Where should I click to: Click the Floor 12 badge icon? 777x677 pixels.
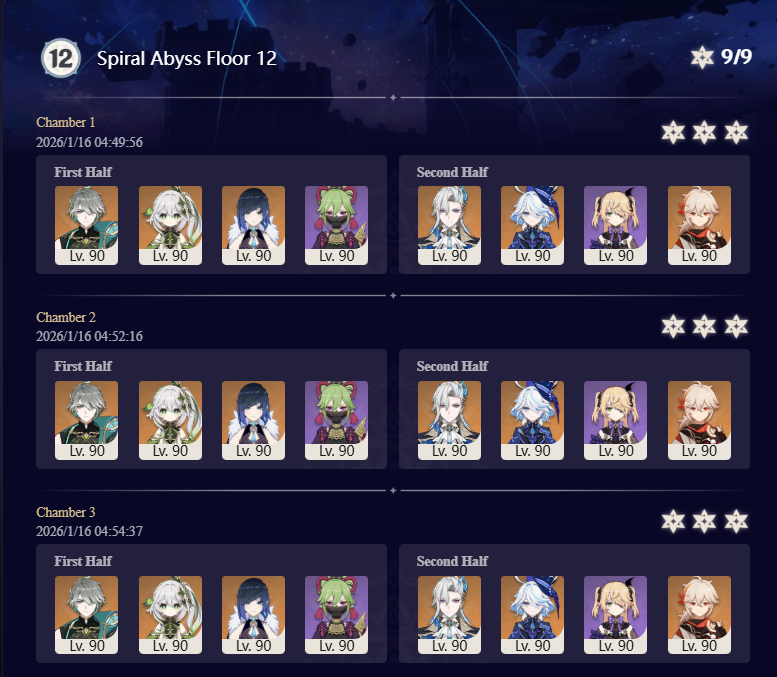tap(60, 58)
